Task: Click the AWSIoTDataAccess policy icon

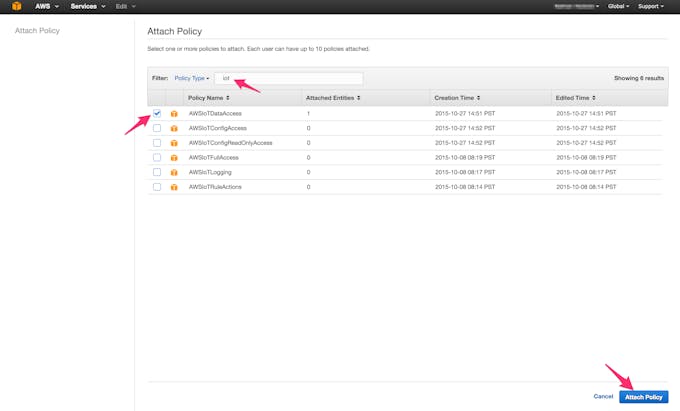Action: [174, 114]
